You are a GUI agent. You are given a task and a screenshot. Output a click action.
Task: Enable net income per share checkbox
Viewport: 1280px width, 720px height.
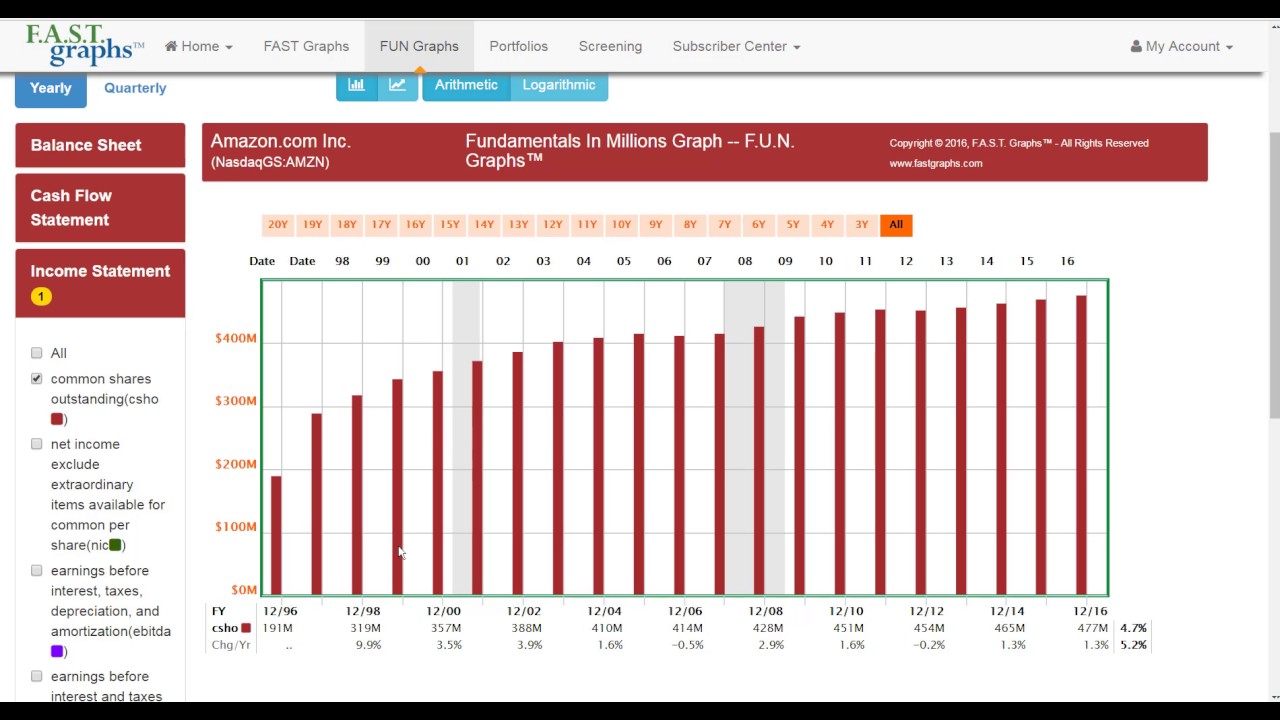click(37, 444)
